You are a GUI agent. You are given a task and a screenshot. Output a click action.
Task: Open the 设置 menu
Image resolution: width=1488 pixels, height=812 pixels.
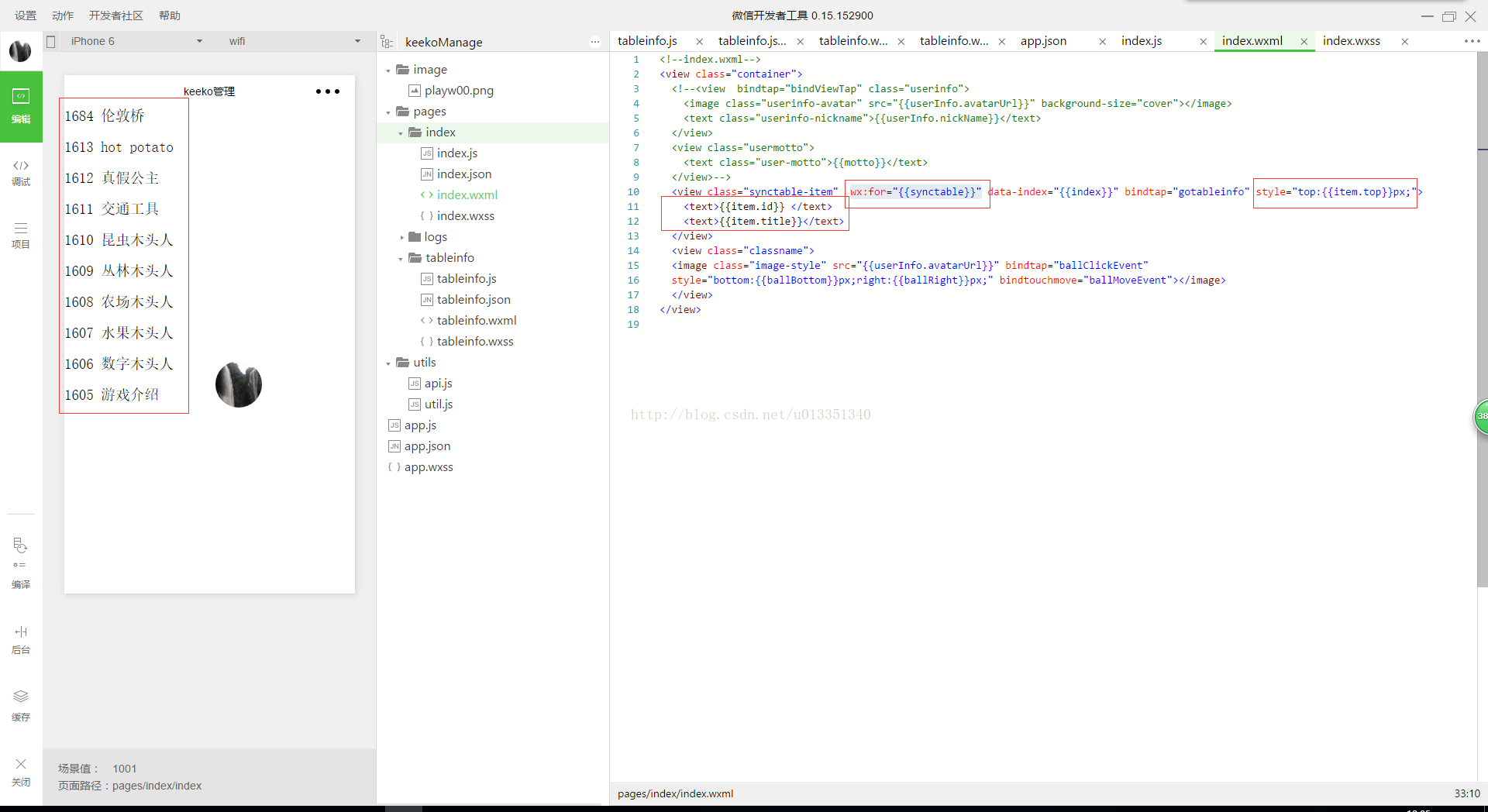26,15
